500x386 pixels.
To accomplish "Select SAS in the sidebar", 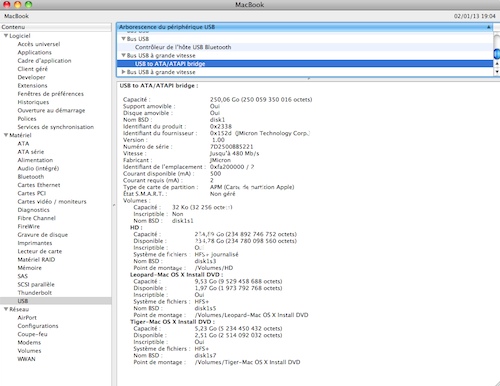I will (x=23, y=276).
